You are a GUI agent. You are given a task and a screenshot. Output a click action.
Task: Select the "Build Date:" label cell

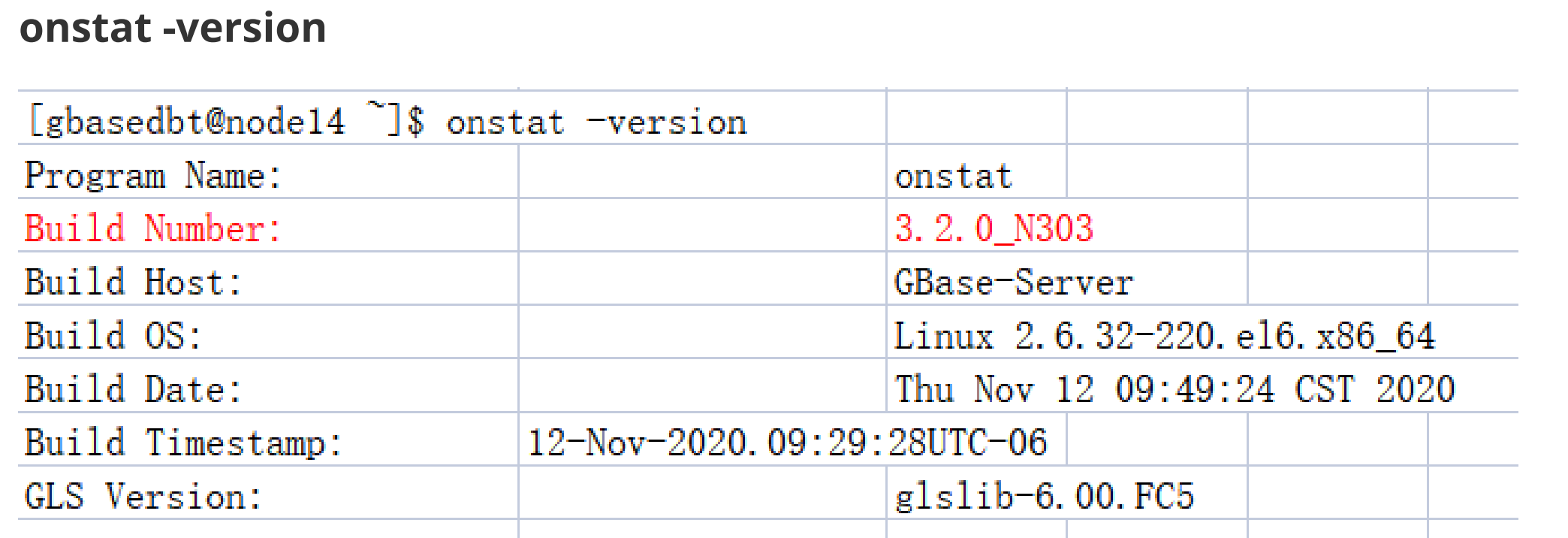(133, 389)
